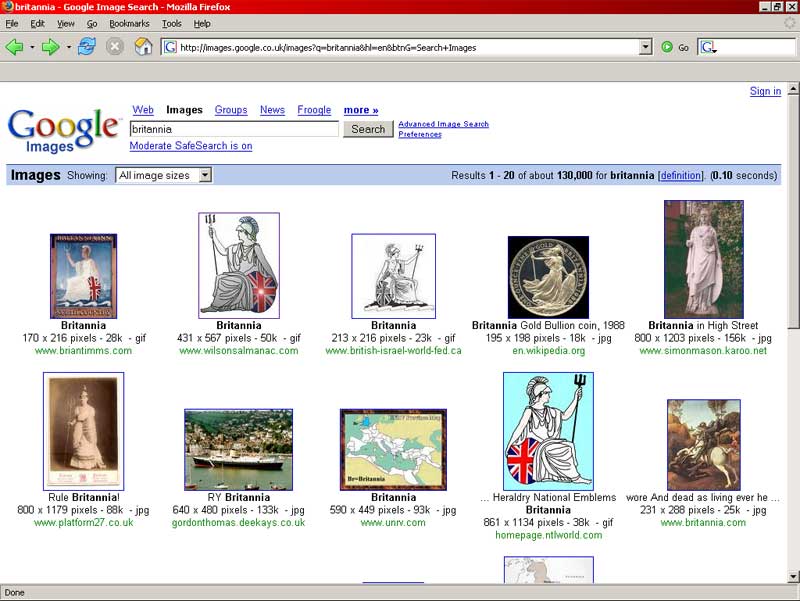Click the www.briantimms.com source text
Viewport: 800px width, 601px height.
pos(83,350)
